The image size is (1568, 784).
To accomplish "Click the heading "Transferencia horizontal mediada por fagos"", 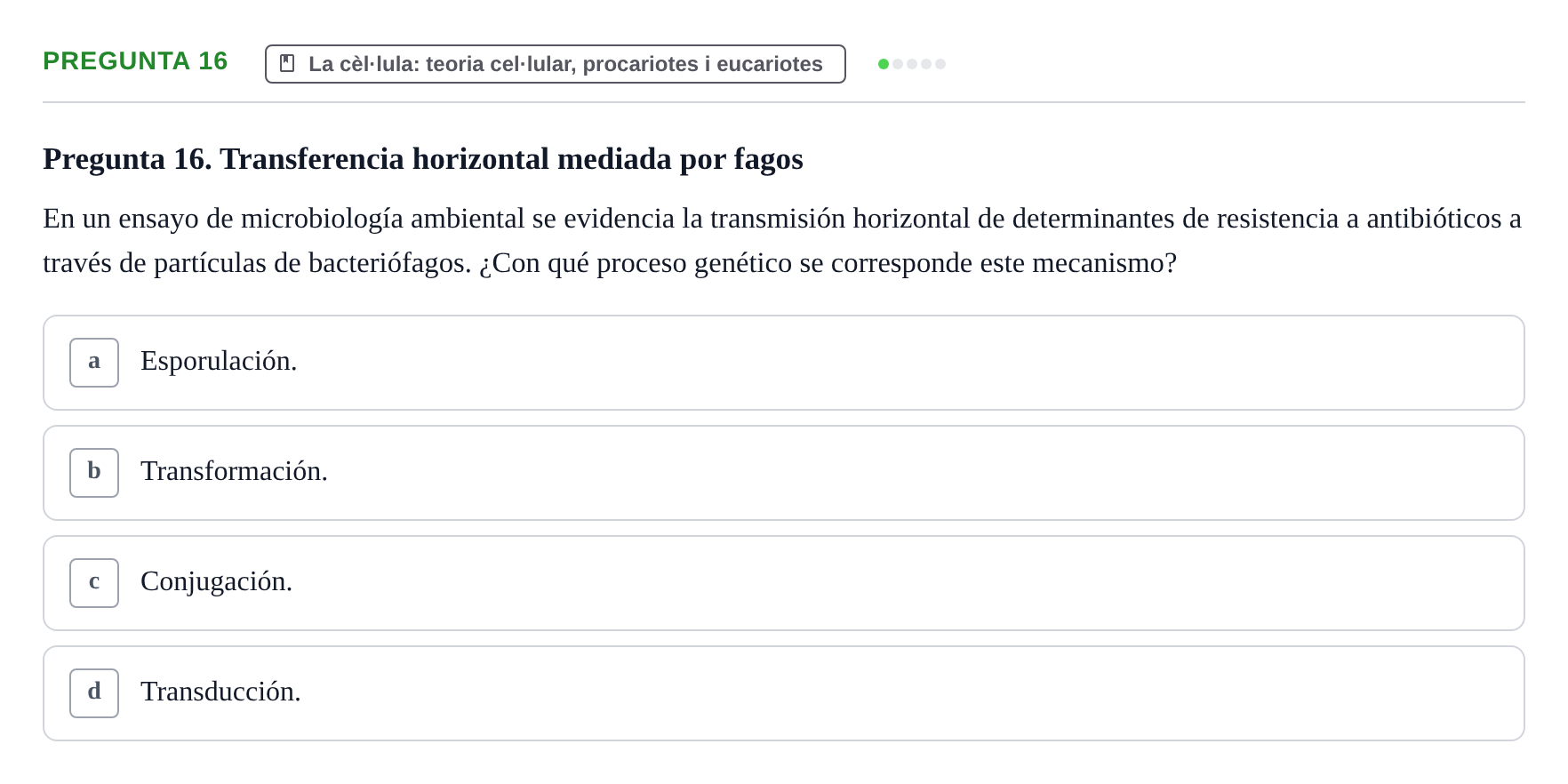I will click(423, 159).
